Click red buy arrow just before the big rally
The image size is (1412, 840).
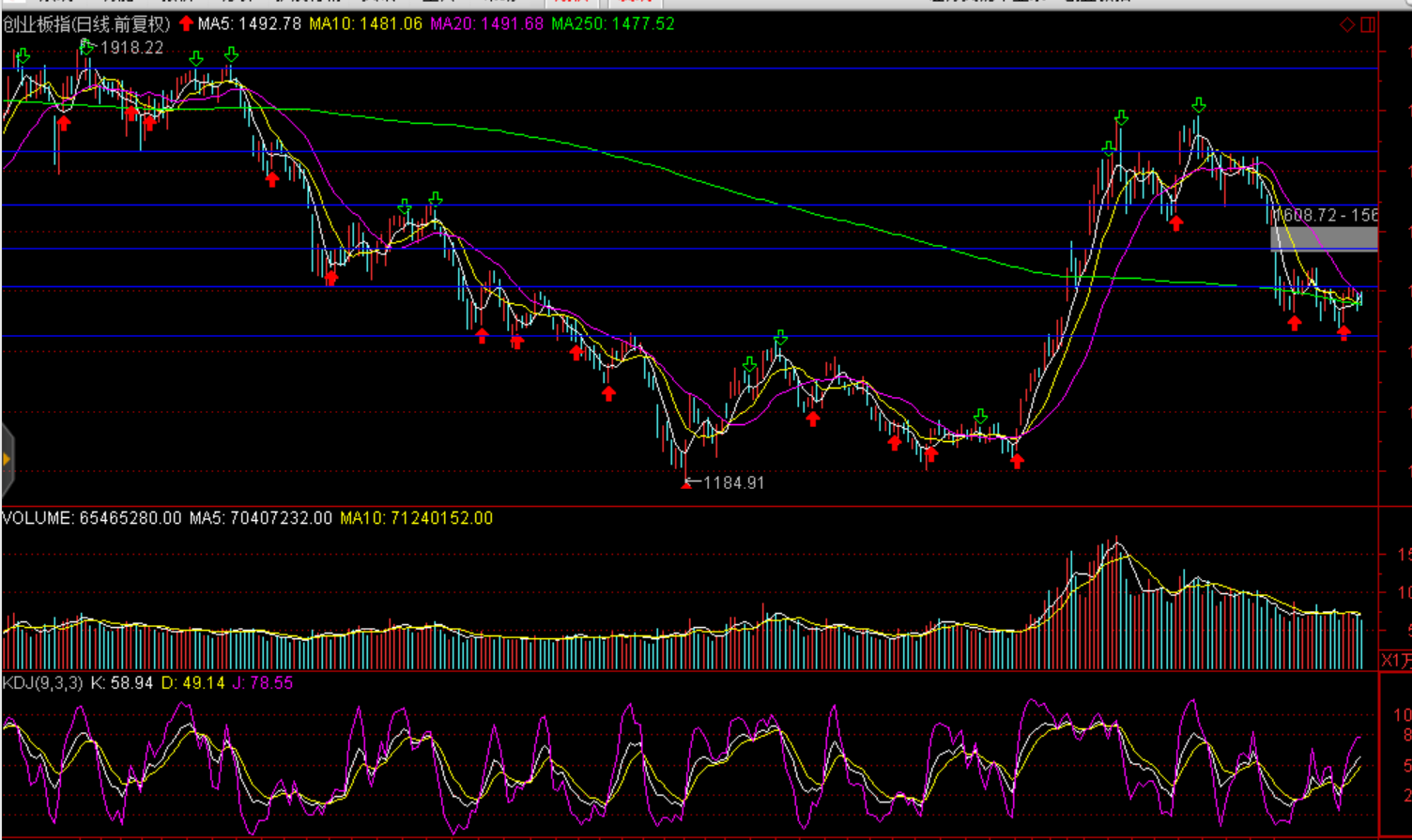pyautogui.click(x=1017, y=461)
